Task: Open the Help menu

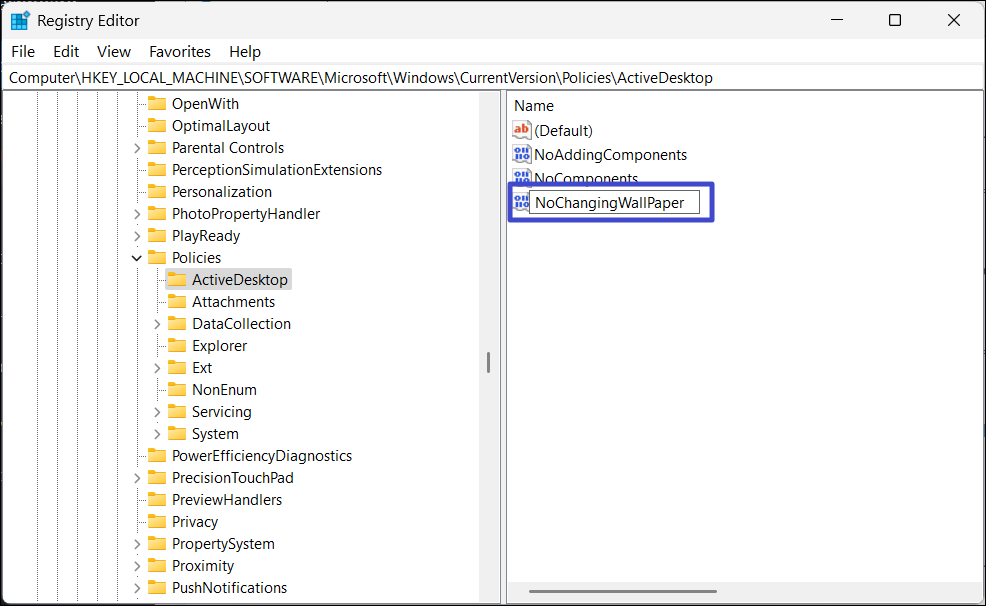Action: click(245, 52)
